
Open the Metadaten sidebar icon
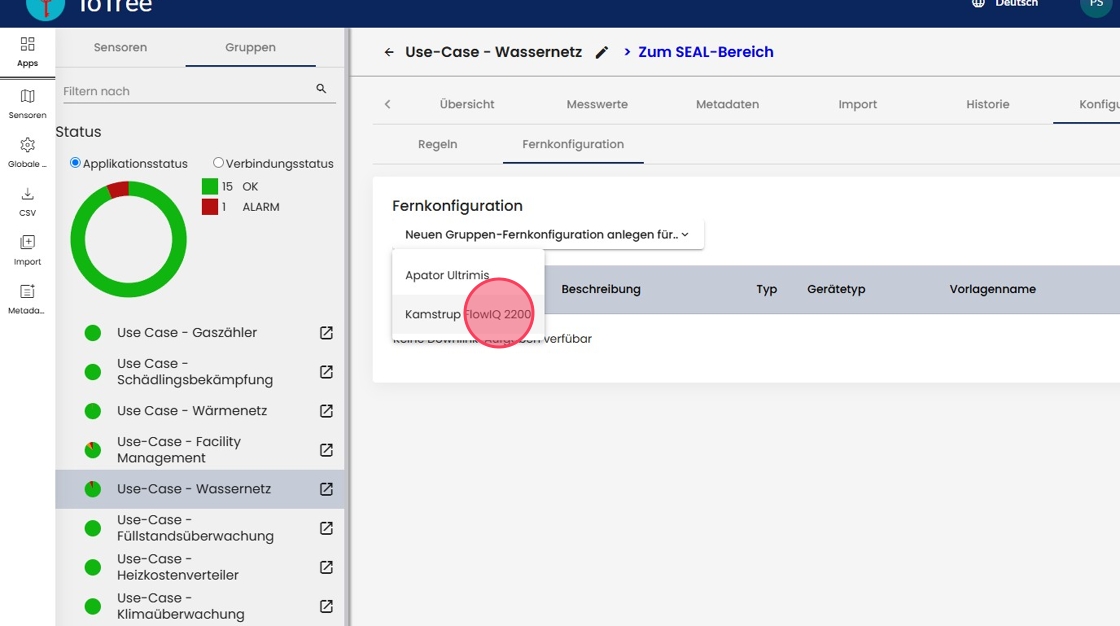(x=27, y=292)
